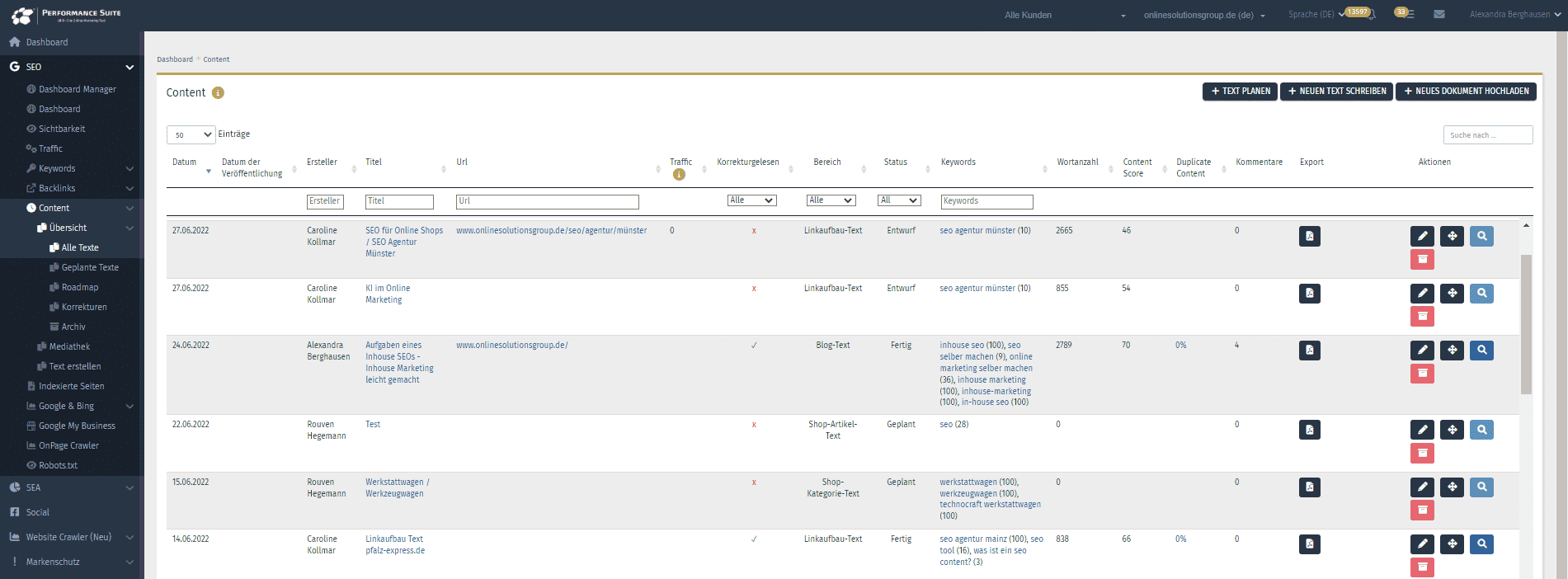
Task: Edit the SEO für Online Shops text
Action: tap(1423, 237)
